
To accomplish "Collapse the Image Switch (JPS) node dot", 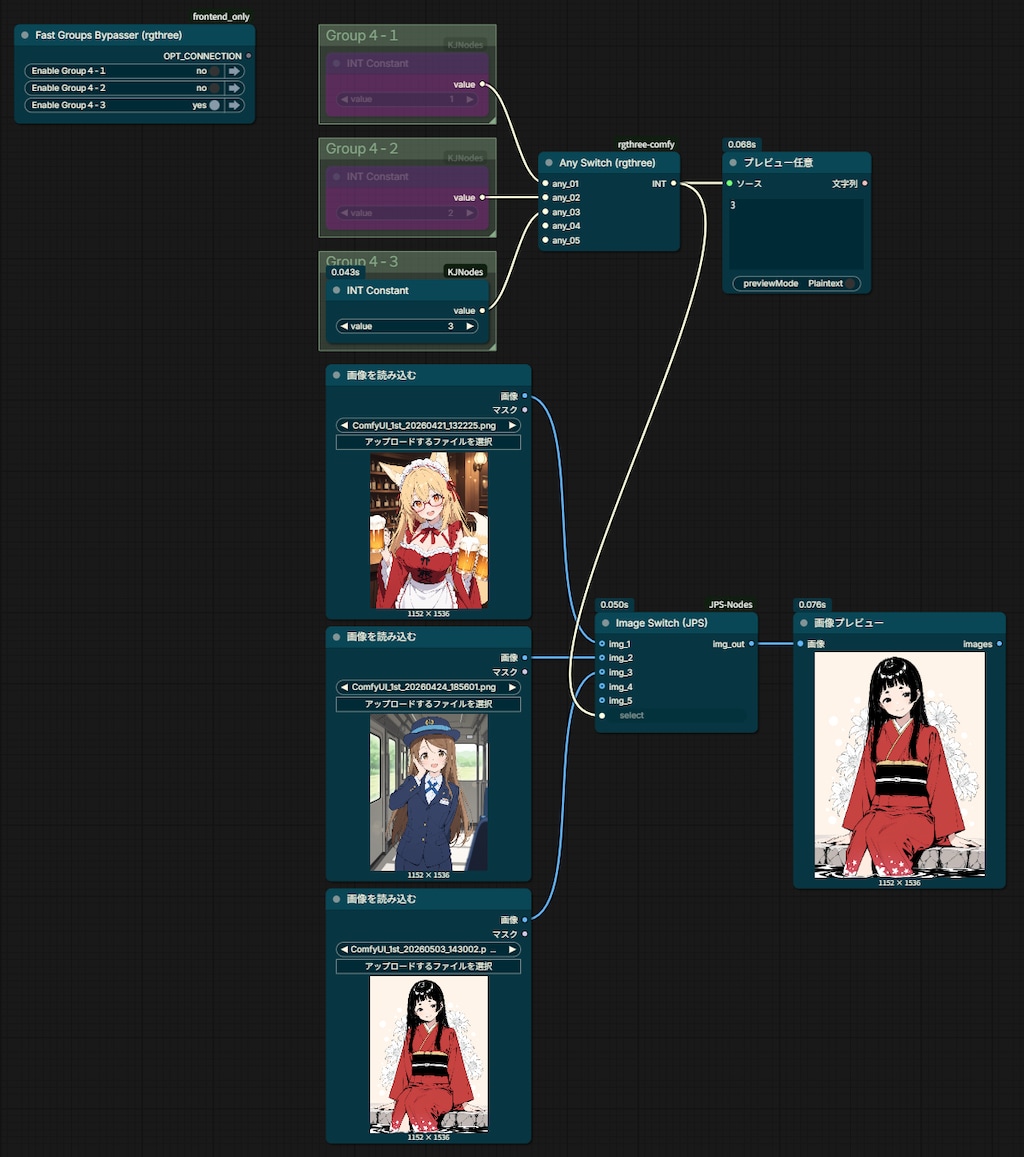I will point(606,623).
